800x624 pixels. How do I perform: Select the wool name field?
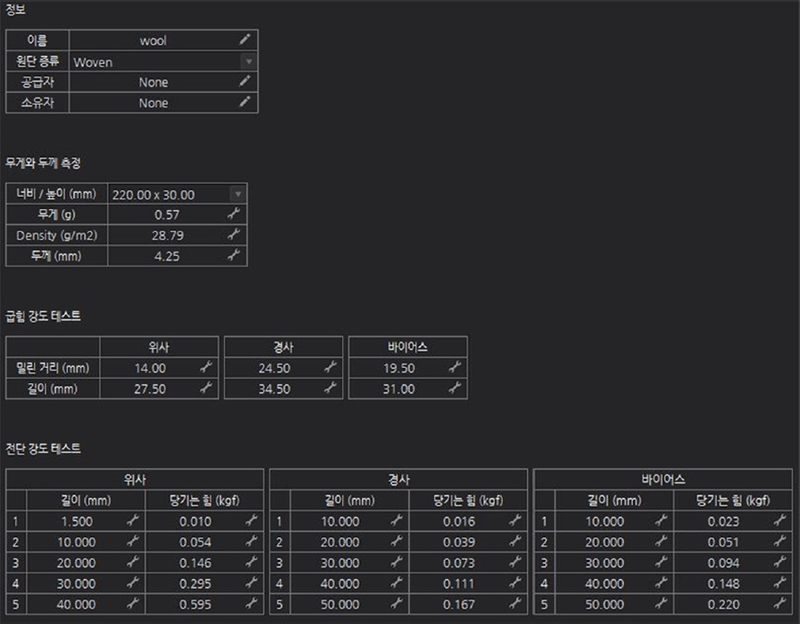[x=153, y=41]
